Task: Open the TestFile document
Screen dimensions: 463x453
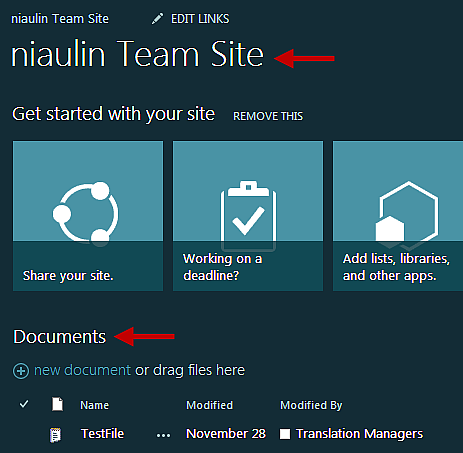Action: point(102,434)
